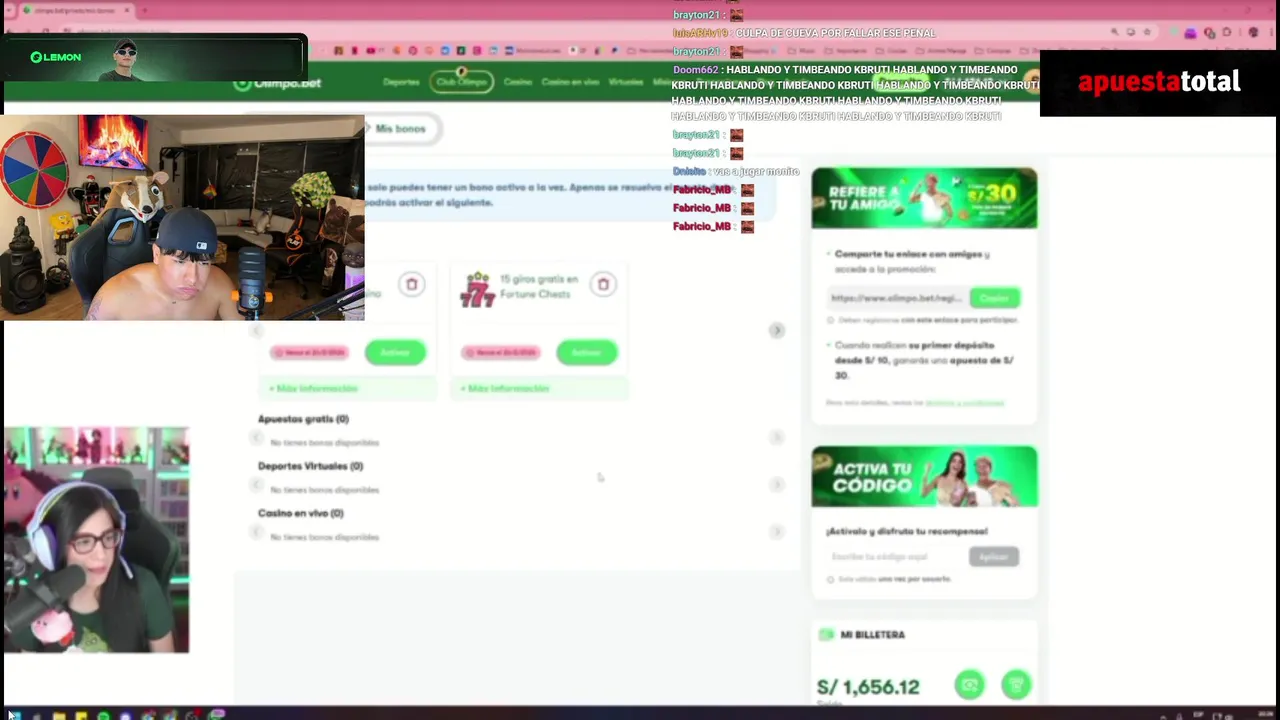1280x720 pixels.
Task: Click the Mi Billetera wallet heading icon
Action: click(x=826, y=635)
